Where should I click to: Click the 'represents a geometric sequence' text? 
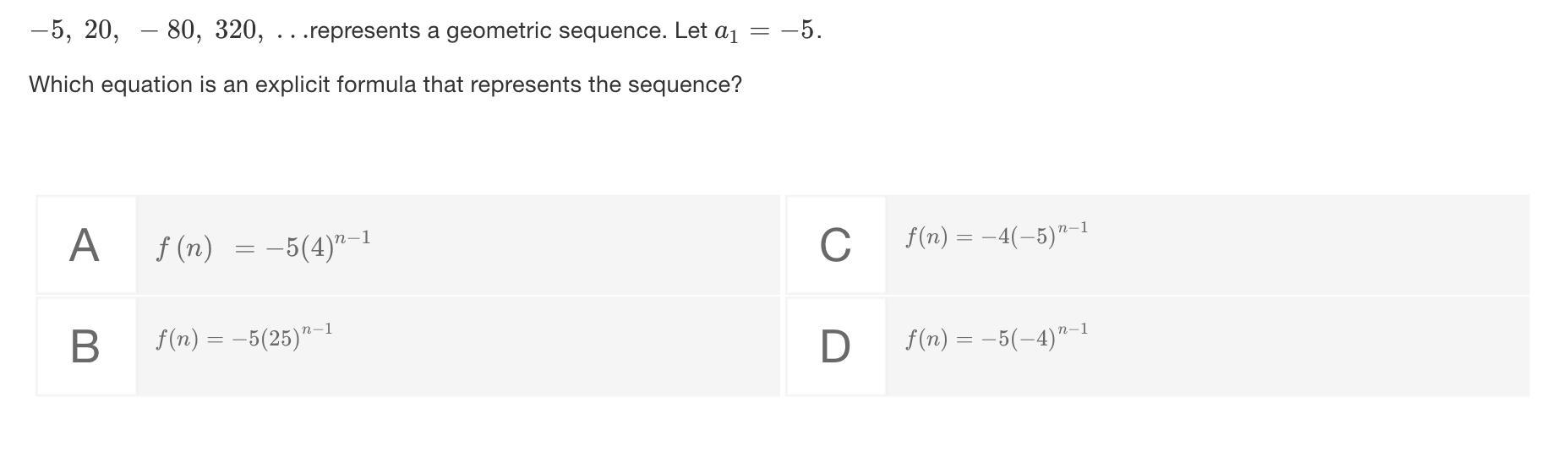point(489,31)
